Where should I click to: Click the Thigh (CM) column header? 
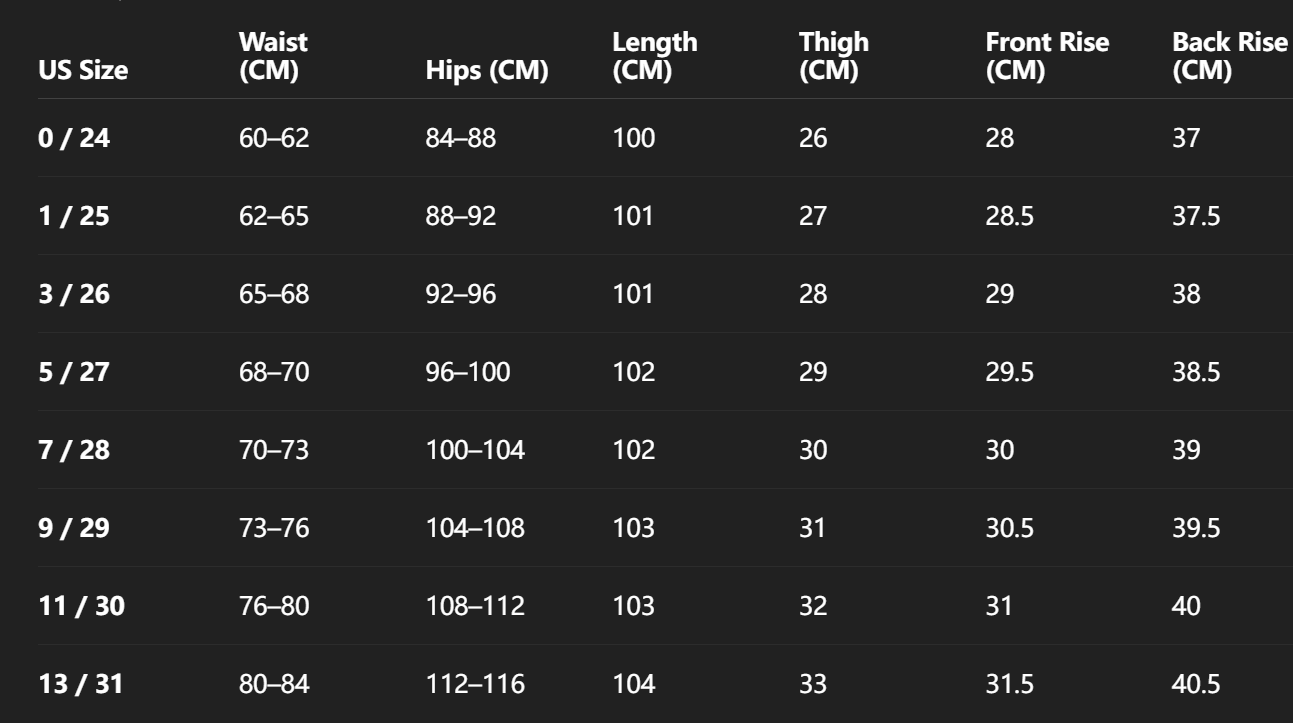click(834, 58)
